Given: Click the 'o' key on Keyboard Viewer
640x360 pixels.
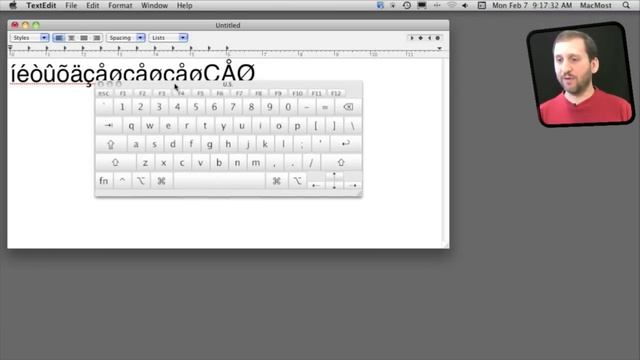Looking at the screenshot, I should click(279, 126).
